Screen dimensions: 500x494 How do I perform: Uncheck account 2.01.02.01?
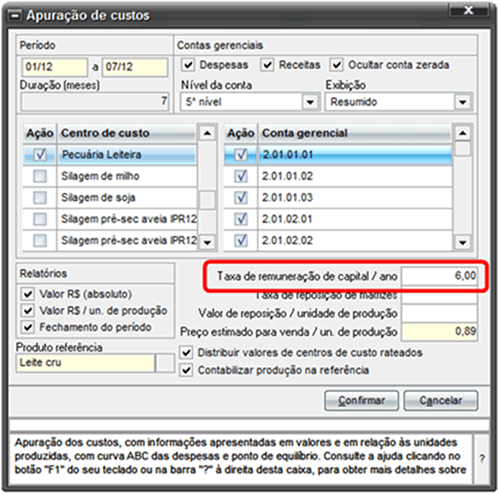[x=241, y=219]
